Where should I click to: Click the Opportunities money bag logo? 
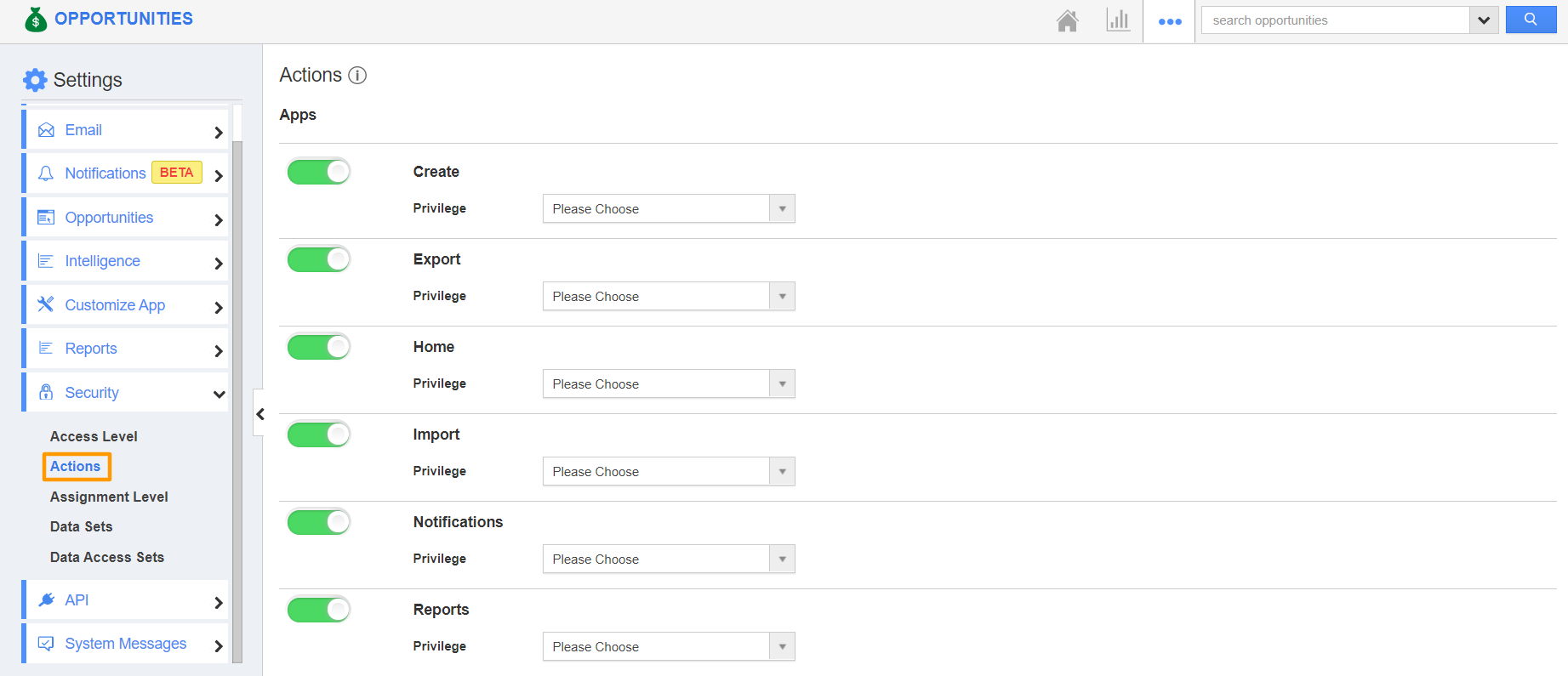point(36,19)
